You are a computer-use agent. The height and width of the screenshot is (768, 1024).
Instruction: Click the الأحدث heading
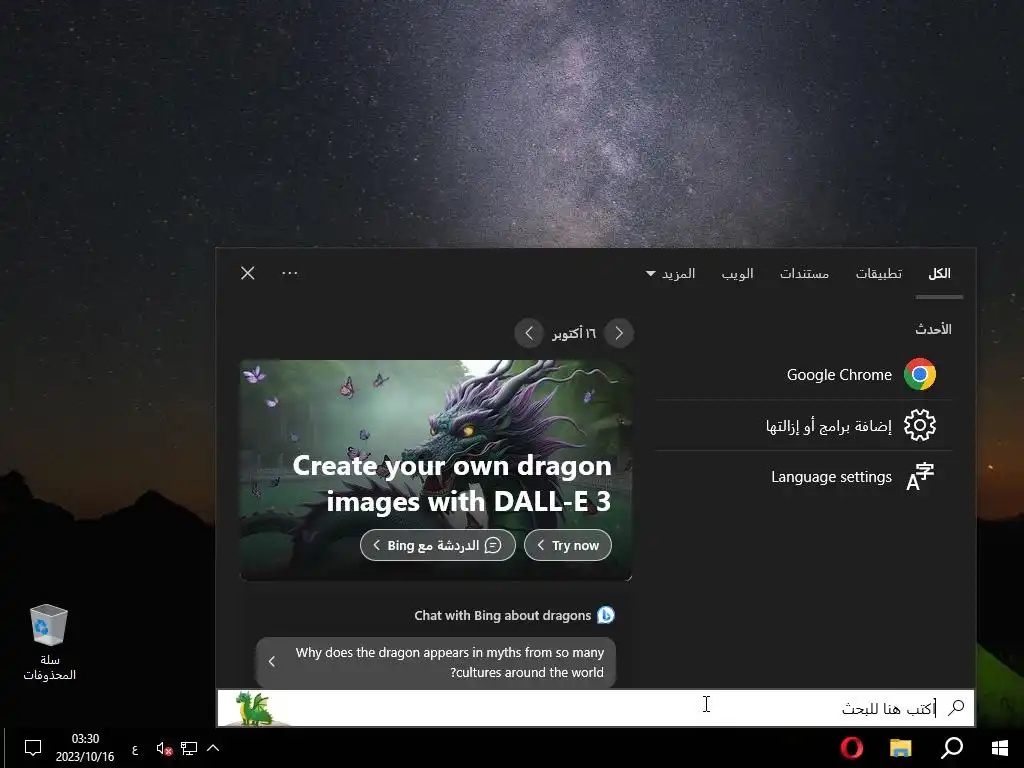click(933, 329)
